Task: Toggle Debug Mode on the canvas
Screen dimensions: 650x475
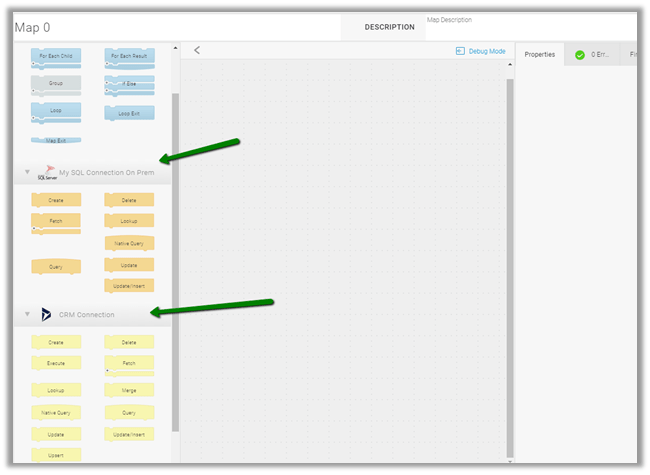Action: click(x=481, y=51)
